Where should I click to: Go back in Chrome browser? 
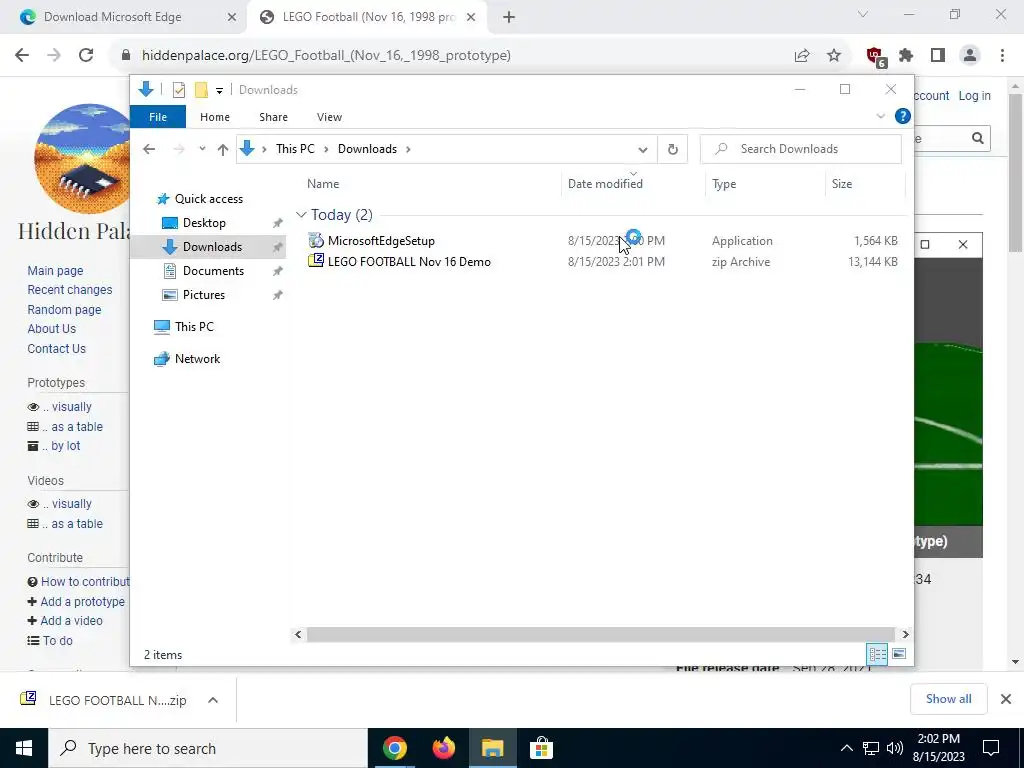click(22, 56)
